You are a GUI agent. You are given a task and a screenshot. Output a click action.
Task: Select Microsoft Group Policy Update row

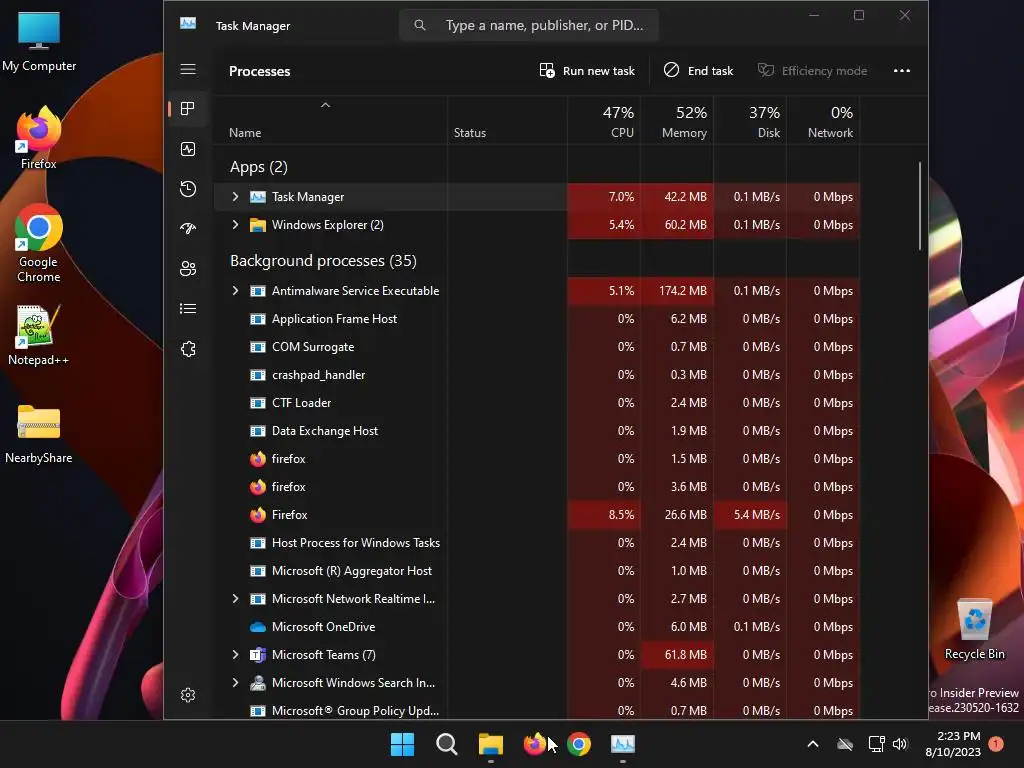click(536, 710)
